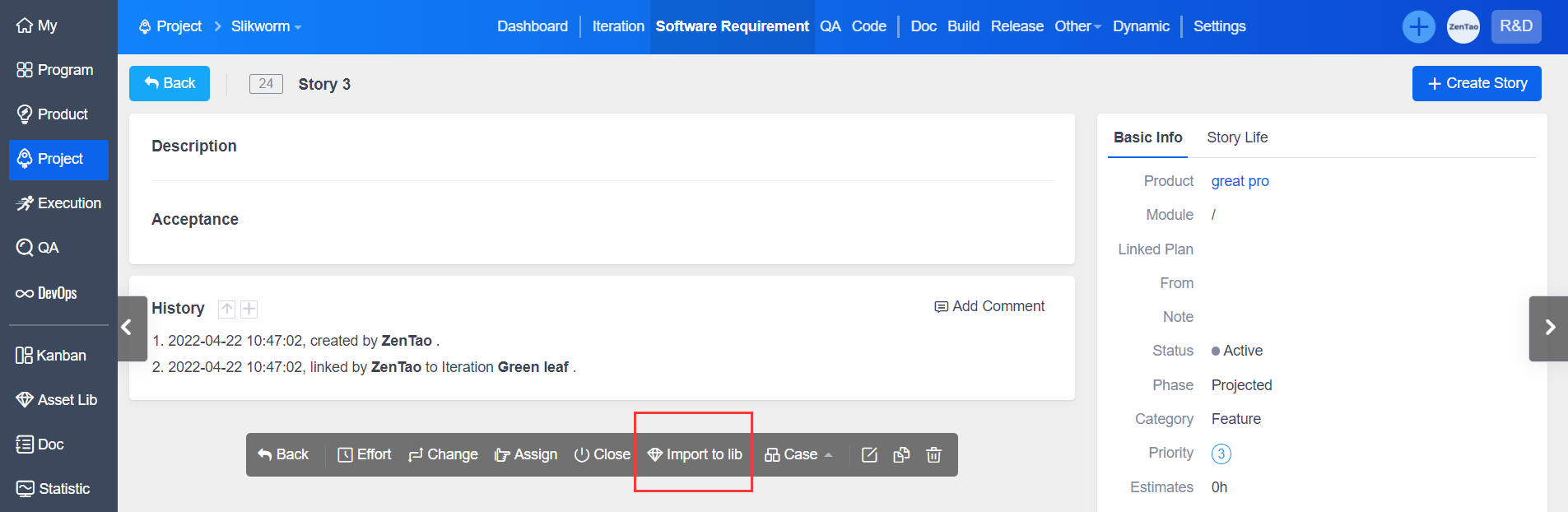Click Import to lib in toolbar
This screenshot has height=512, width=1568.
(x=695, y=455)
